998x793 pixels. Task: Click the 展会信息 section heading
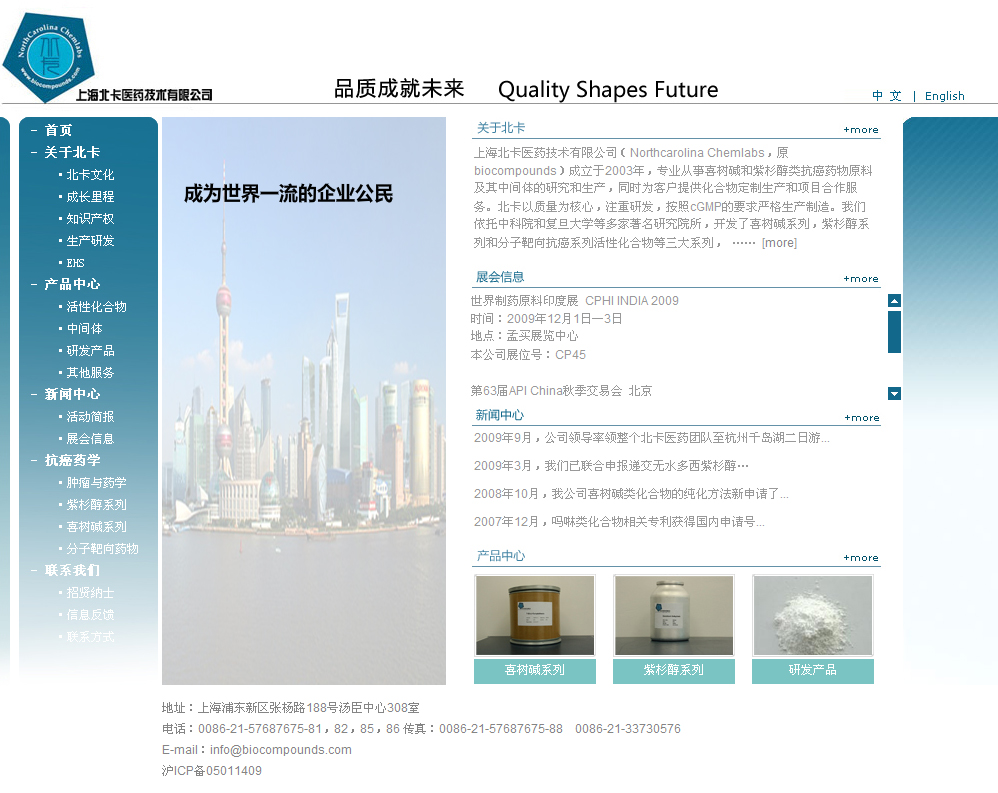click(500, 277)
